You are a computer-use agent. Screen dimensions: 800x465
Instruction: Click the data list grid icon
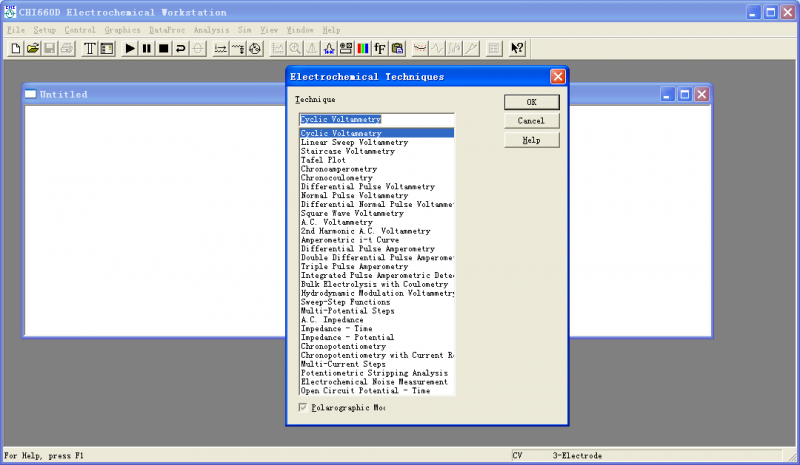[x=493, y=48]
